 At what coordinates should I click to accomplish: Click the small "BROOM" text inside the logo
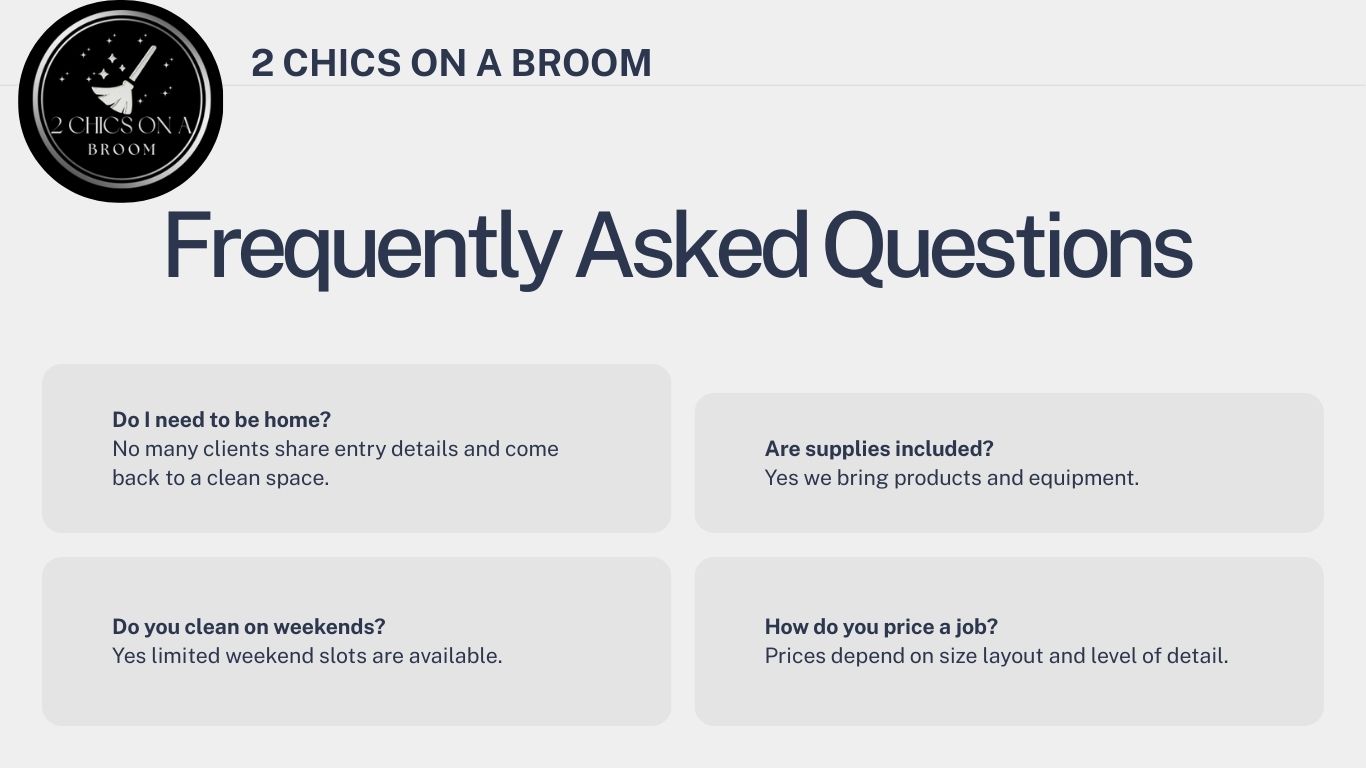tap(122, 150)
